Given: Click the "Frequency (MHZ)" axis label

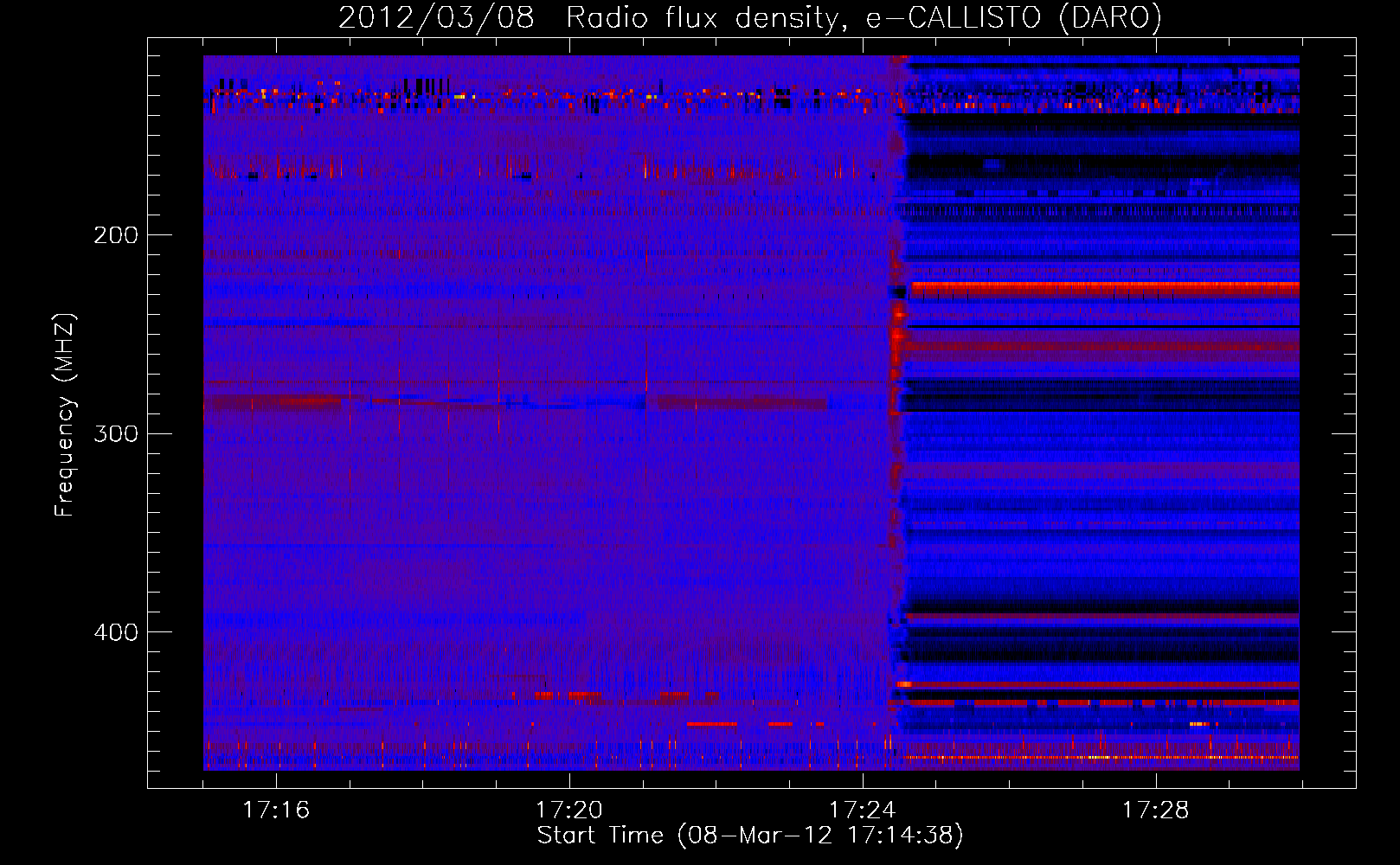Looking at the screenshot, I should pyautogui.click(x=65, y=415).
